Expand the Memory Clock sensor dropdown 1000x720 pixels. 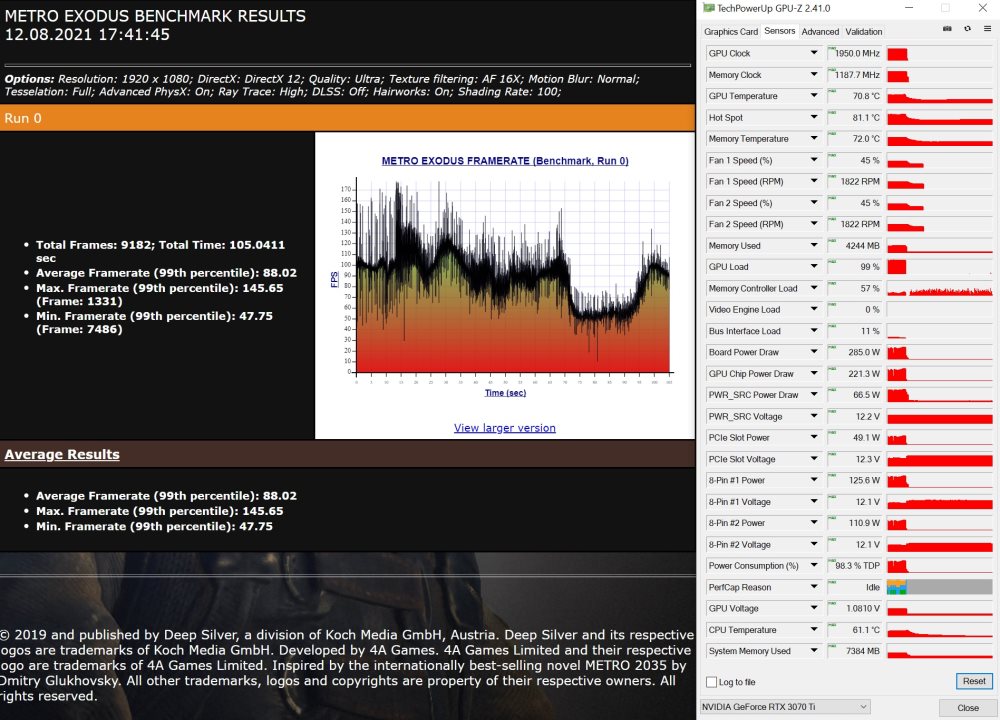coord(814,75)
